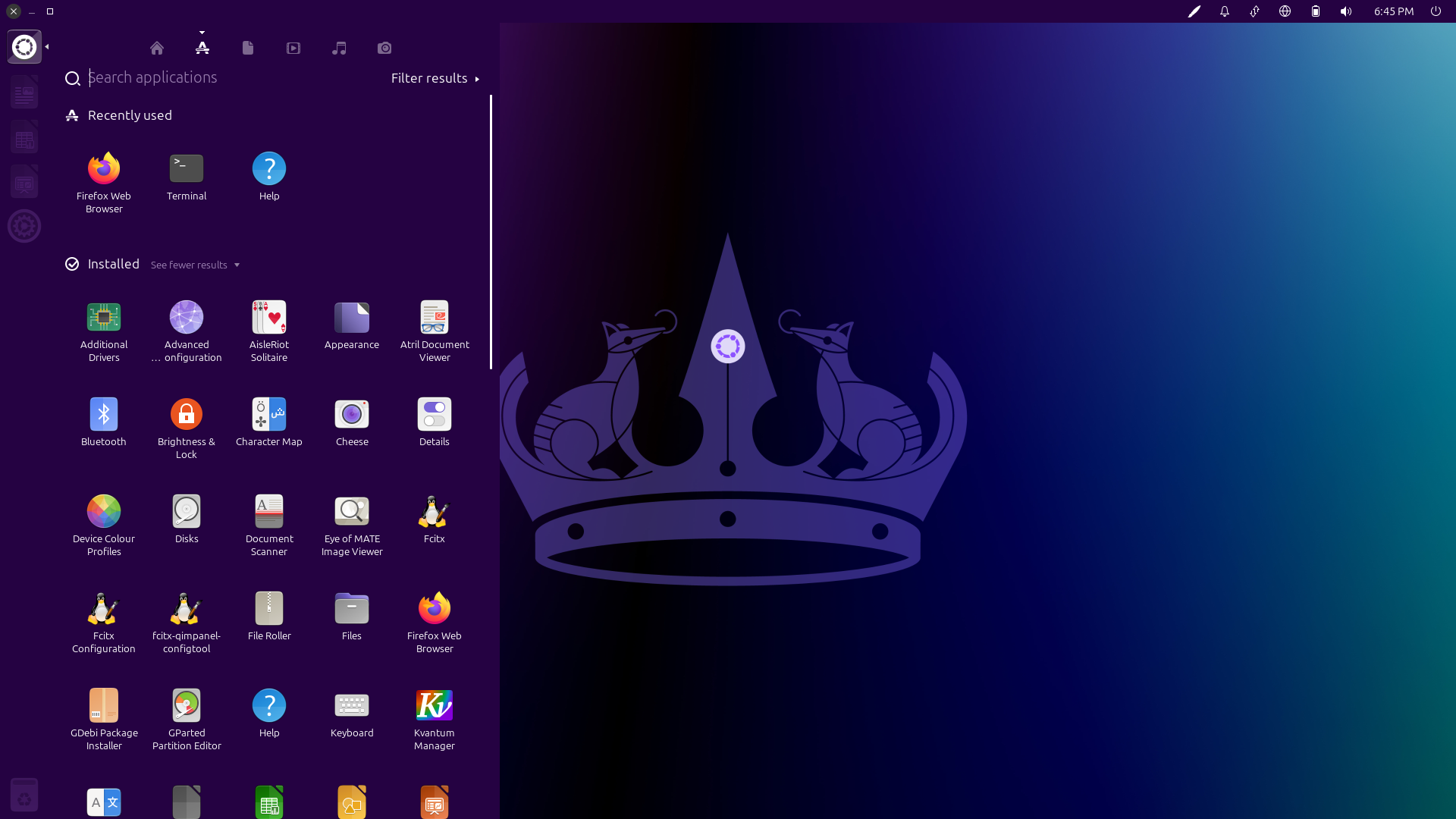The width and height of the screenshot is (1456, 819).
Task: Open Document Scanner
Action: pos(269,526)
